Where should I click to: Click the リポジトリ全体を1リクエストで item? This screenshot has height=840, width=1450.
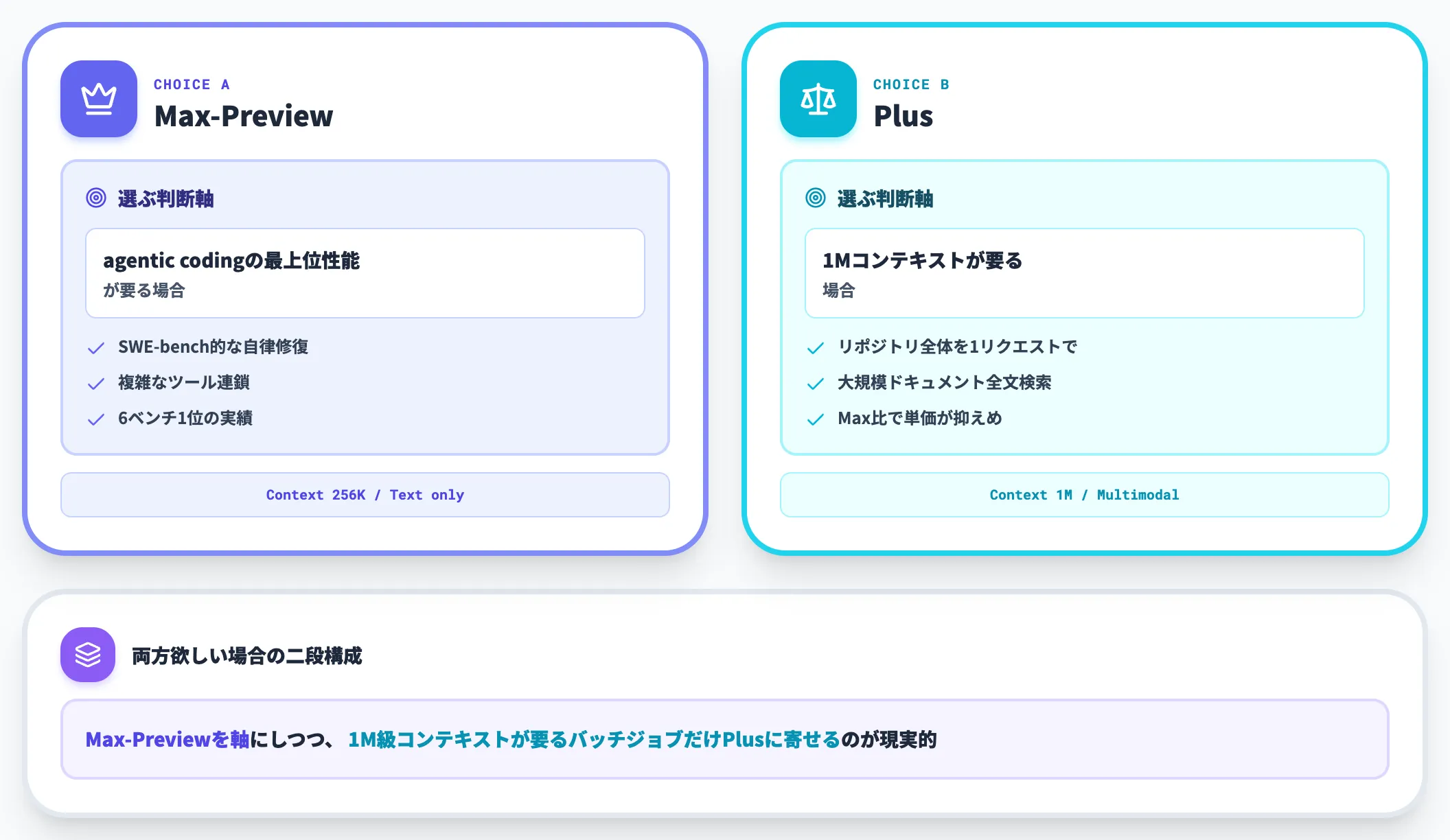coord(957,347)
